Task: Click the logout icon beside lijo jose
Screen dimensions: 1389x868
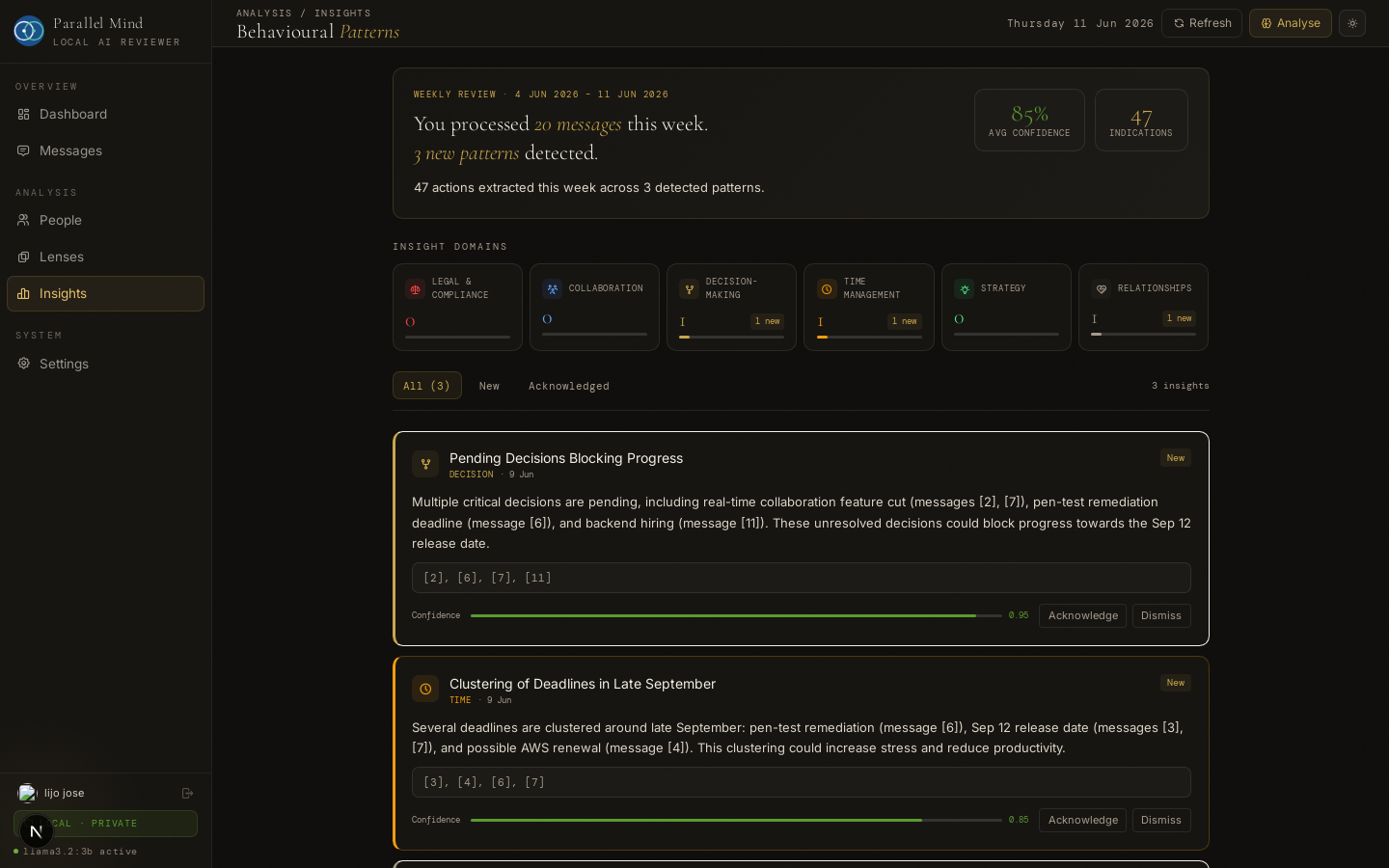Action: point(188,793)
